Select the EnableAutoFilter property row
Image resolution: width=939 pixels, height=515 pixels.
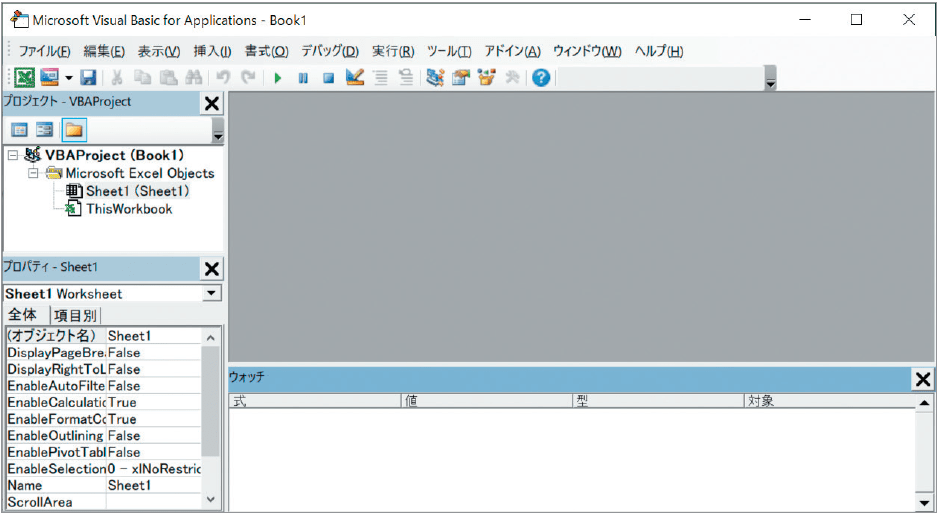(104, 386)
